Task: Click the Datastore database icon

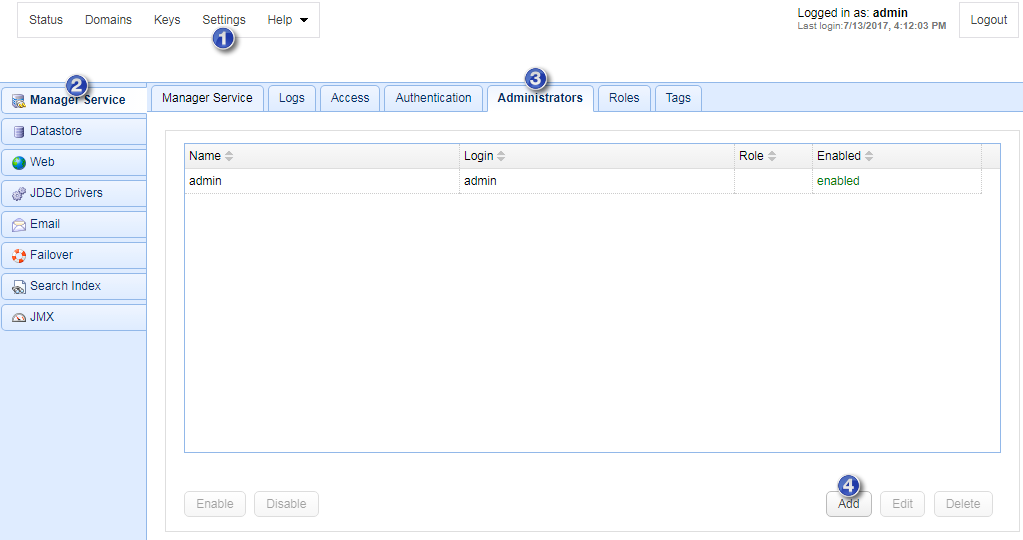Action: (x=19, y=131)
